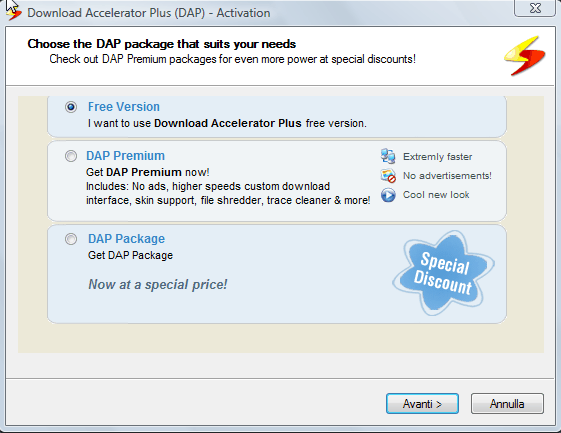This screenshot has width=561, height=433.
Task: Click the Free Version heading link
Action: (124, 107)
